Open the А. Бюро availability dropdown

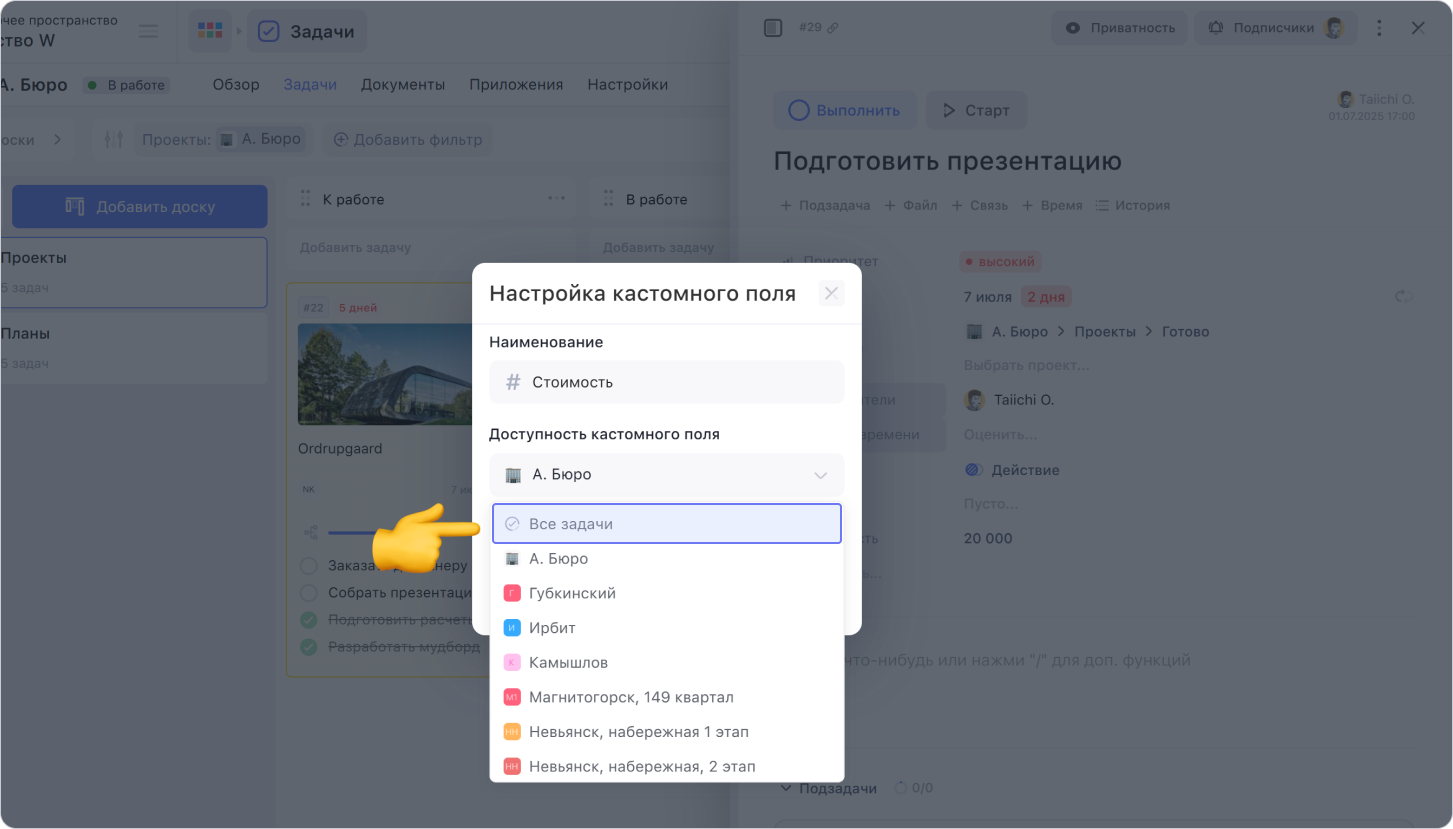click(667, 475)
